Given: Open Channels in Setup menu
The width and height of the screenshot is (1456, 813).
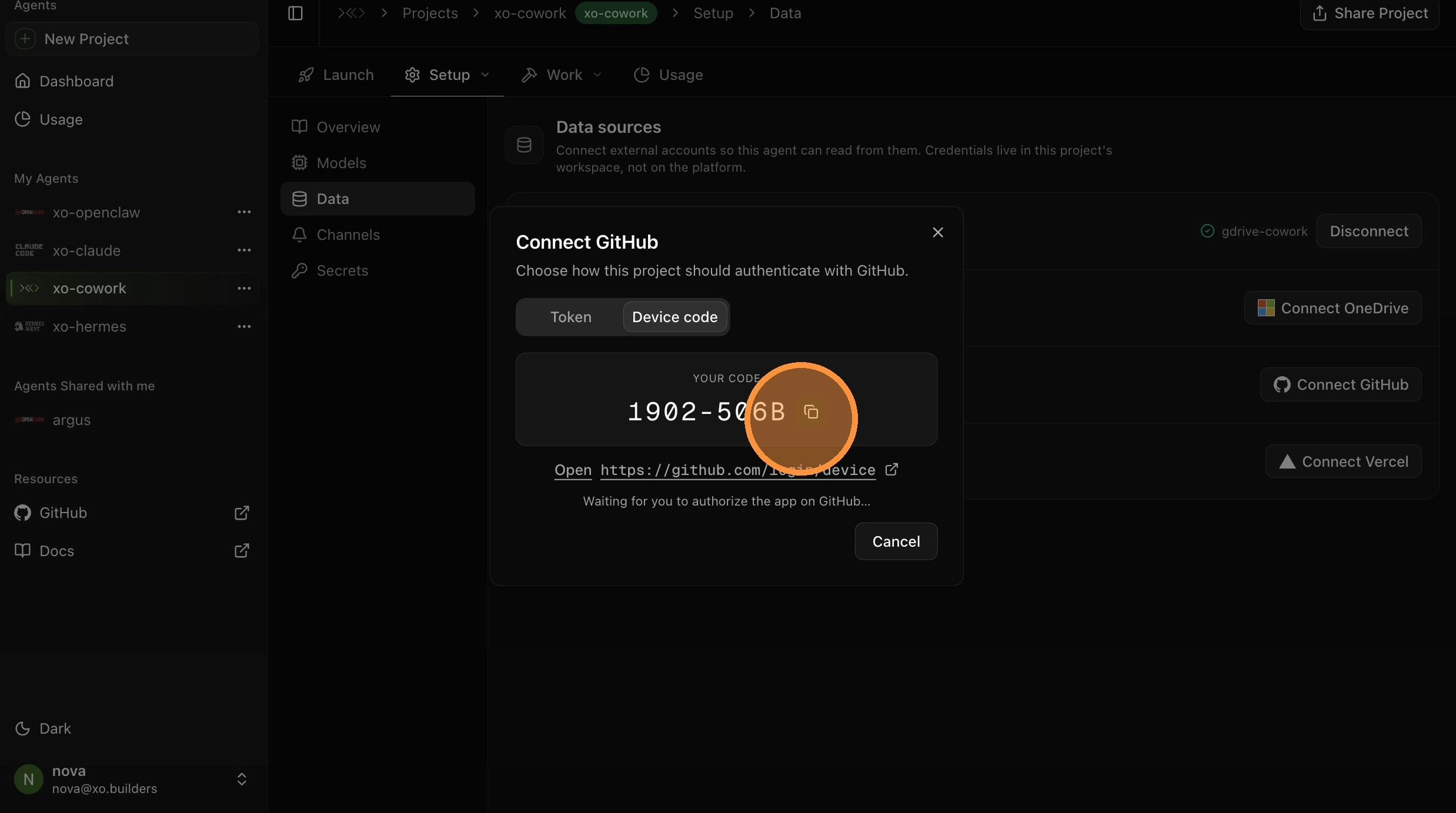Looking at the screenshot, I should pos(378,235).
